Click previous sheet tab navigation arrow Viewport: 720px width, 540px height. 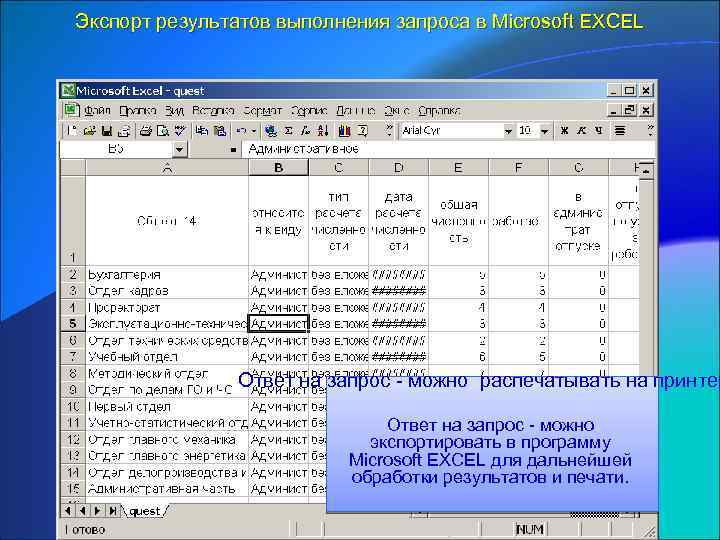tap(83, 511)
